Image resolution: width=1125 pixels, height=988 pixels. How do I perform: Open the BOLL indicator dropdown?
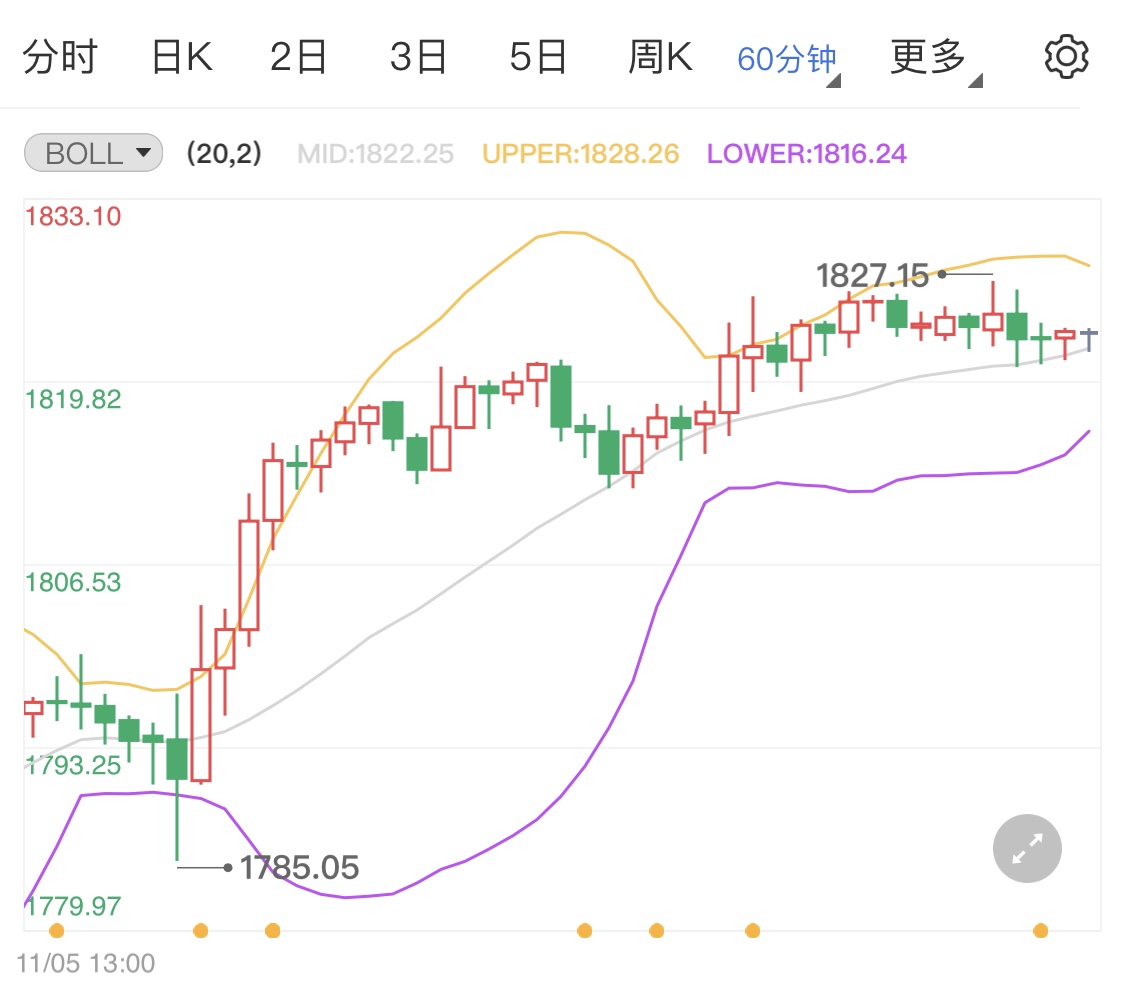(143, 152)
